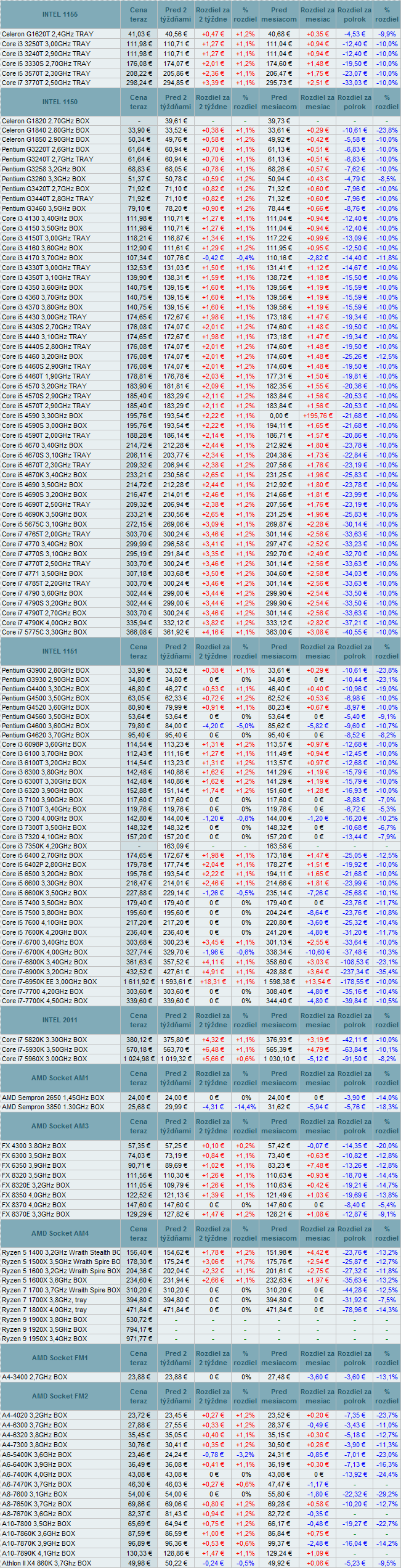Screen dimensions: 401x1568
Task: Select AMD Sempron 2650 1,45GHz BOX
Action: click(53, 1098)
